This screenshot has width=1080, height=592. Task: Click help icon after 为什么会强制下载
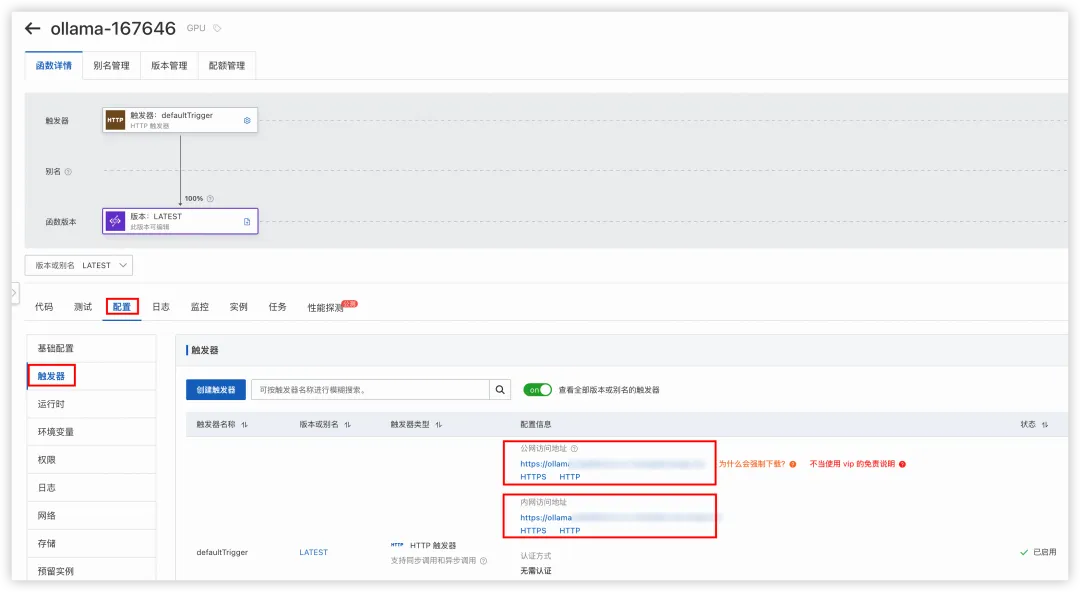(793, 465)
